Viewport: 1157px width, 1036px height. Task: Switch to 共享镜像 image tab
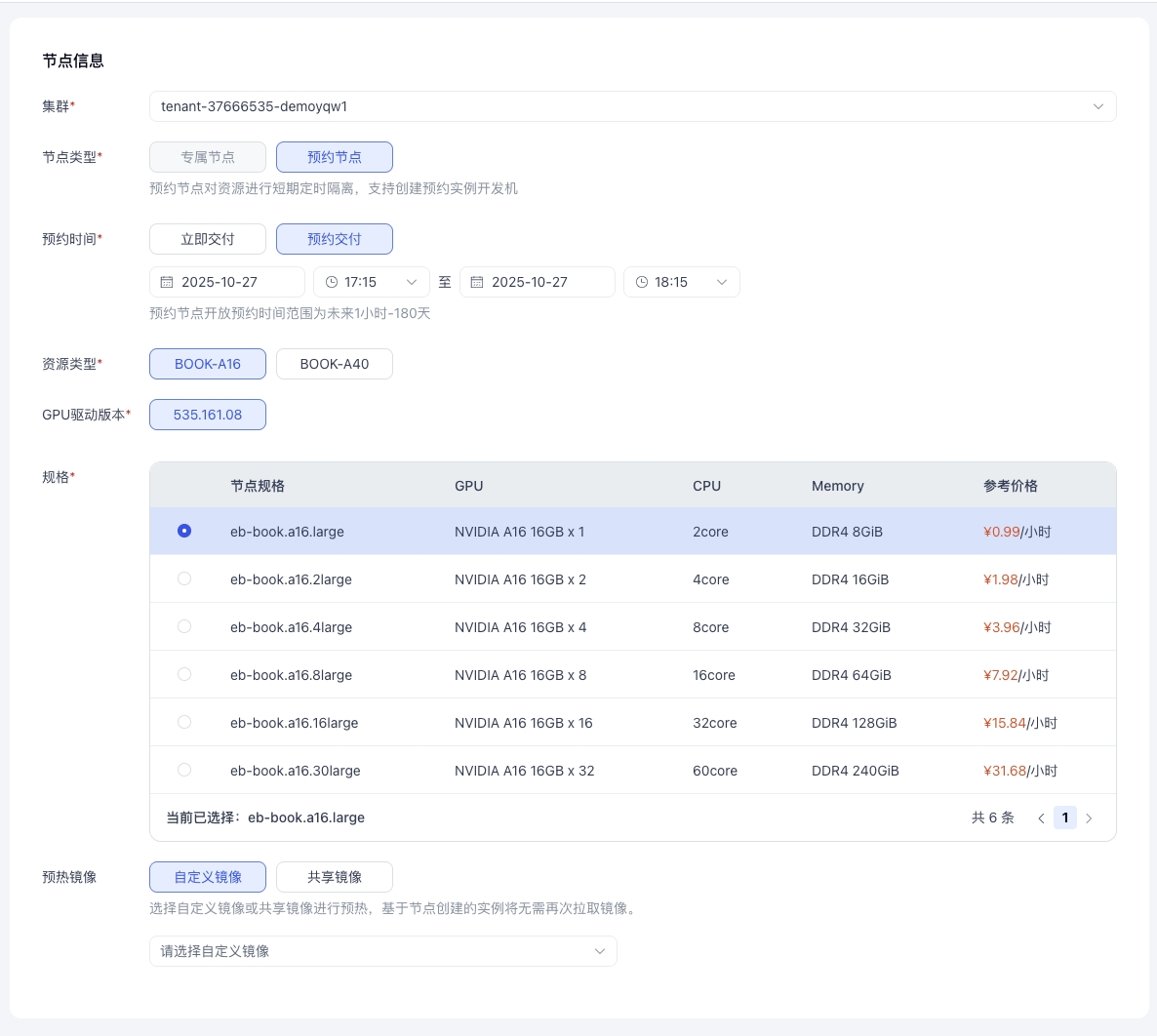pyautogui.click(x=335, y=877)
